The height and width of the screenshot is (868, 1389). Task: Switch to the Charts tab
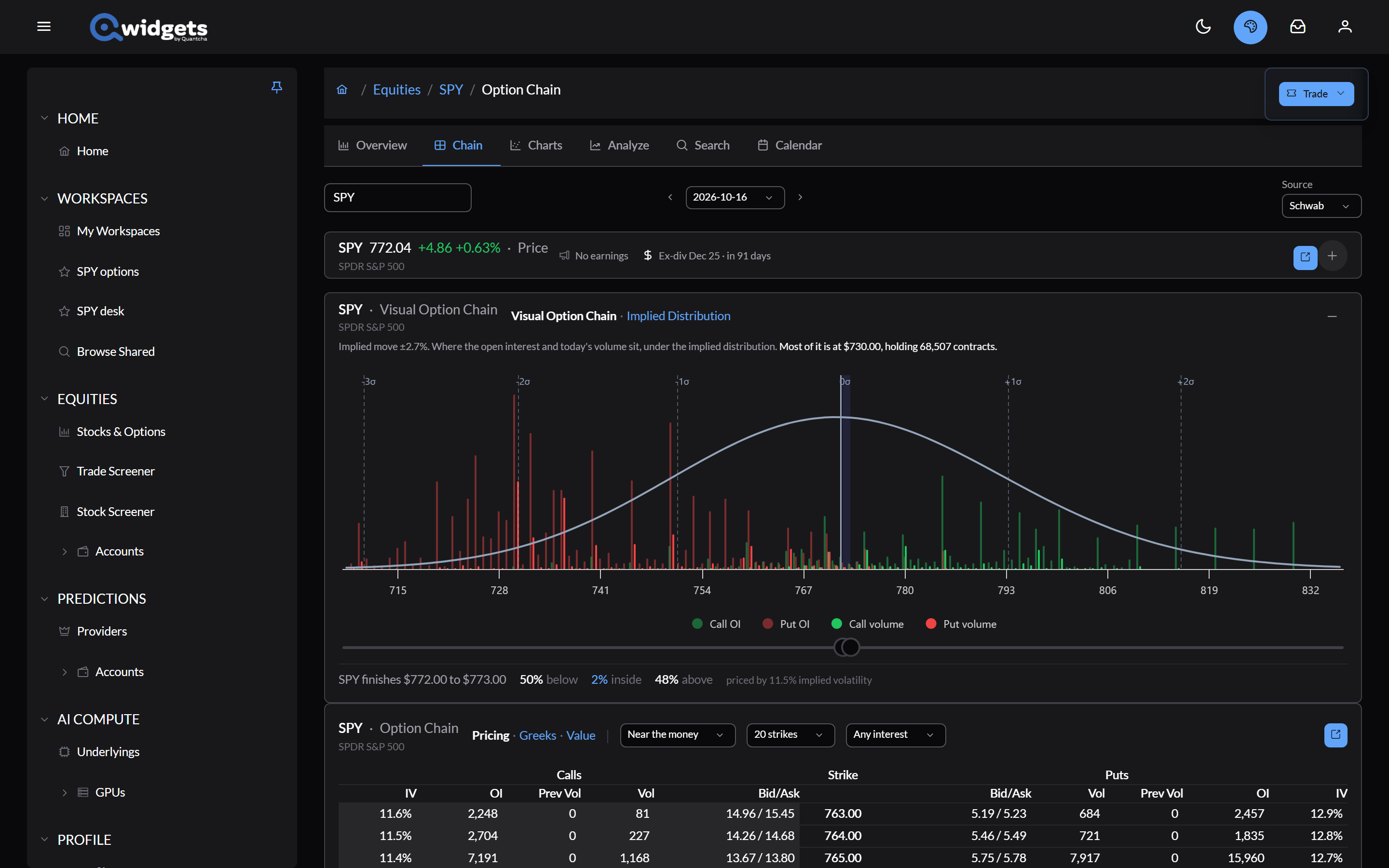click(536, 145)
